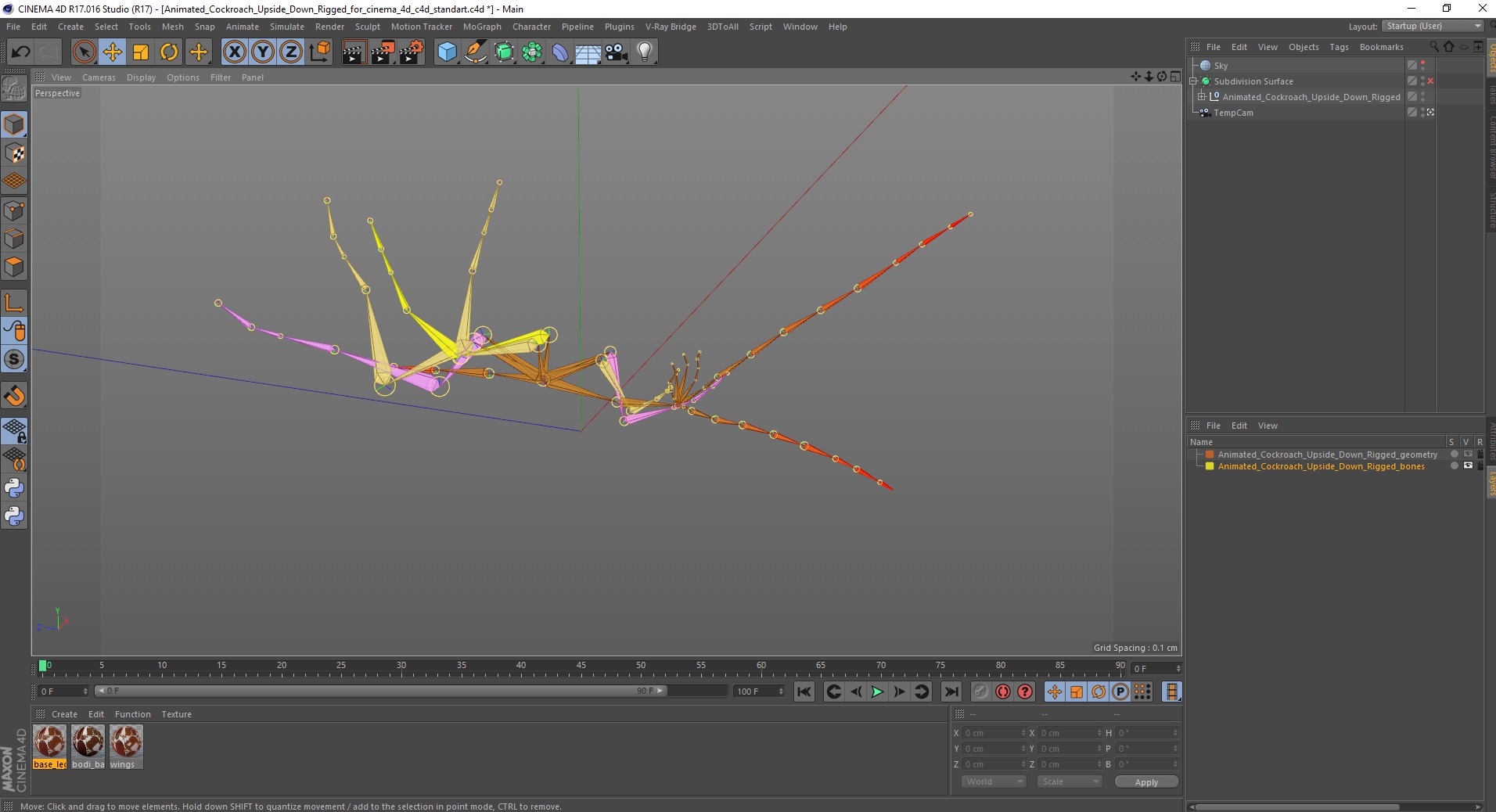This screenshot has height=812, width=1496.
Task: Click the Undo arrow icon
Action: click(20, 52)
